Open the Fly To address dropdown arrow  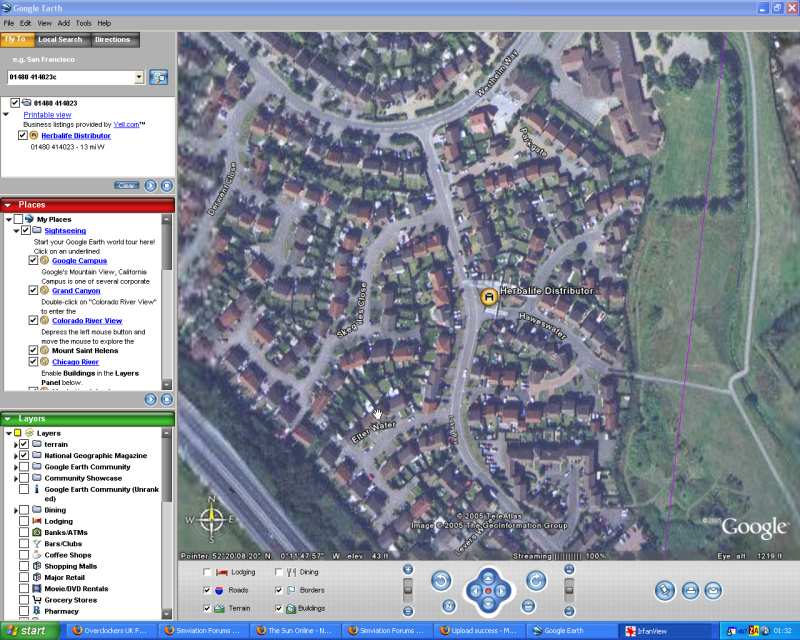pos(139,77)
